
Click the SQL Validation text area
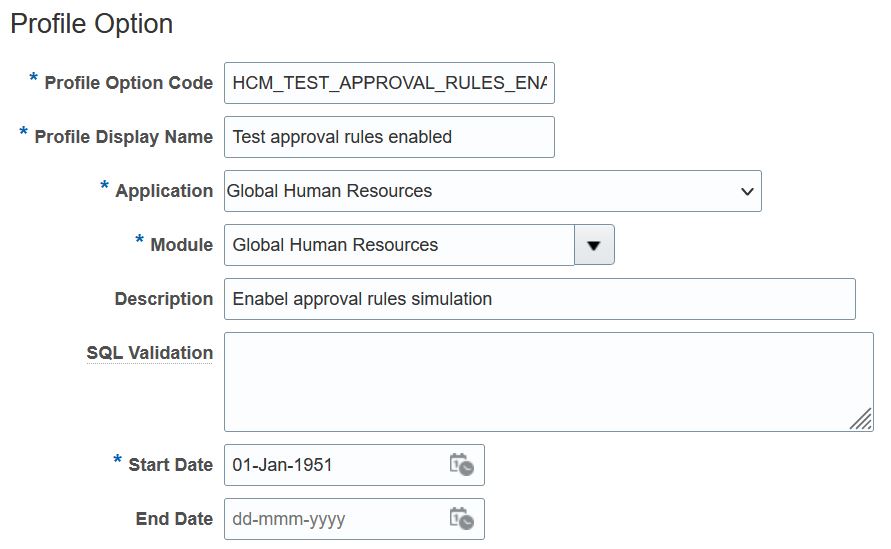pos(549,382)
